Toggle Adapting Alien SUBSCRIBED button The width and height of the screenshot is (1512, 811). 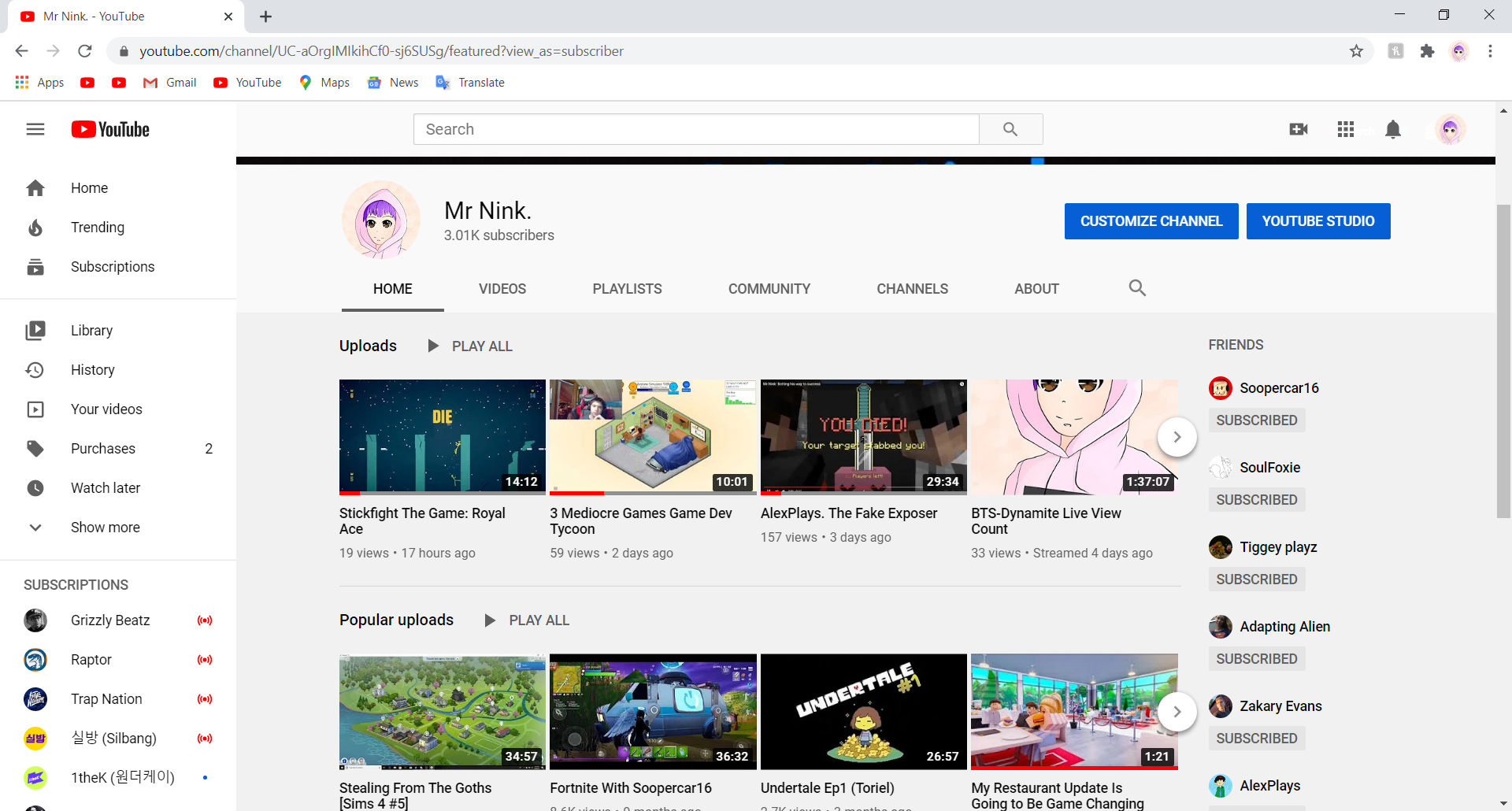1257,659
